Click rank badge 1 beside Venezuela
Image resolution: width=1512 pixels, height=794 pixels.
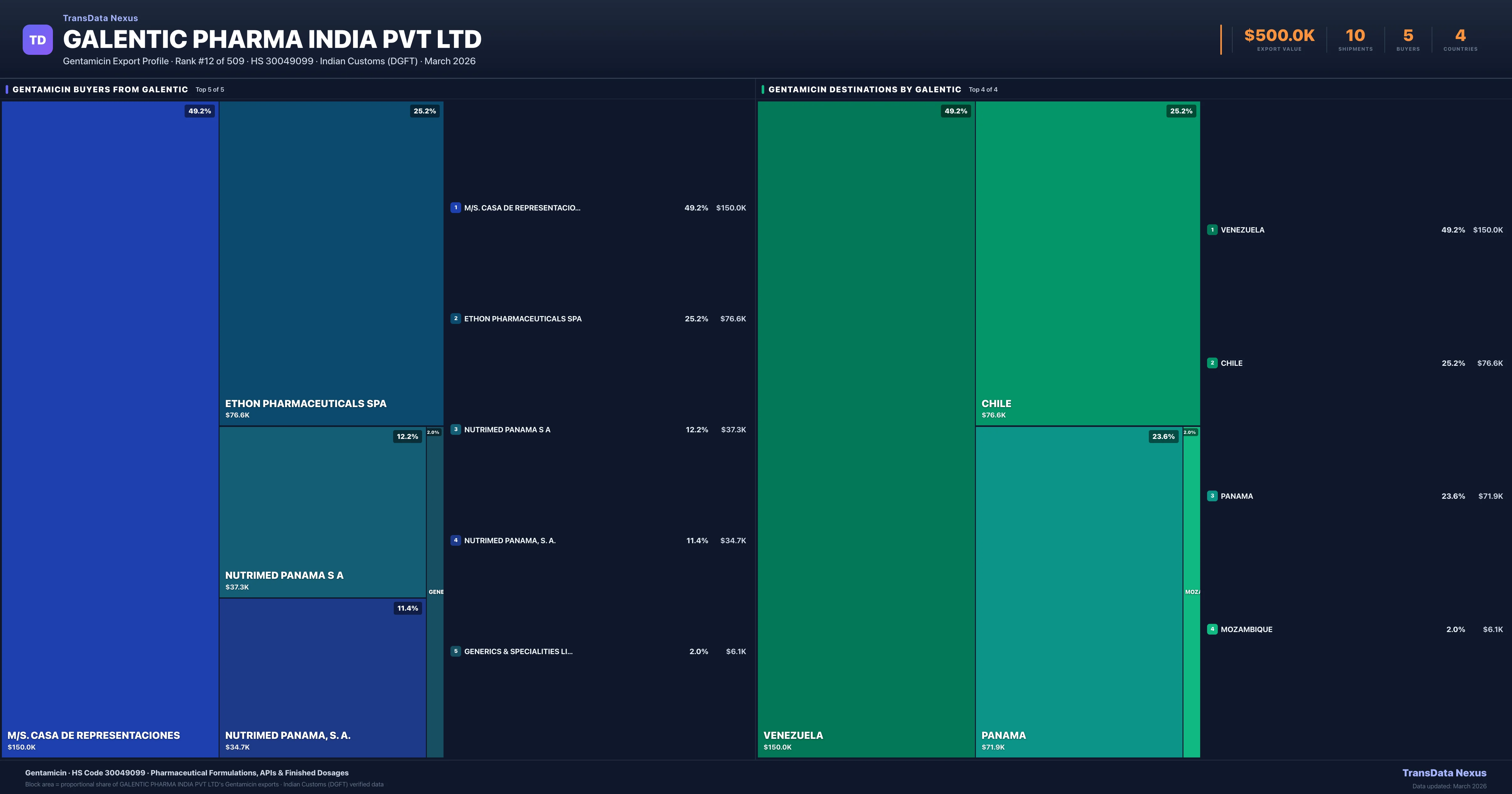[1212, 230]
